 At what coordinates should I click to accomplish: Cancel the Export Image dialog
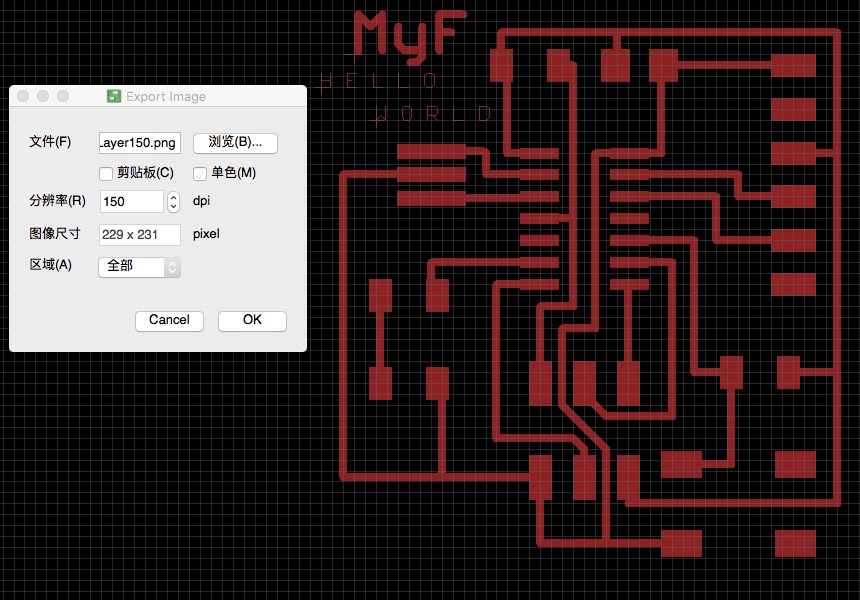point(169,320)
